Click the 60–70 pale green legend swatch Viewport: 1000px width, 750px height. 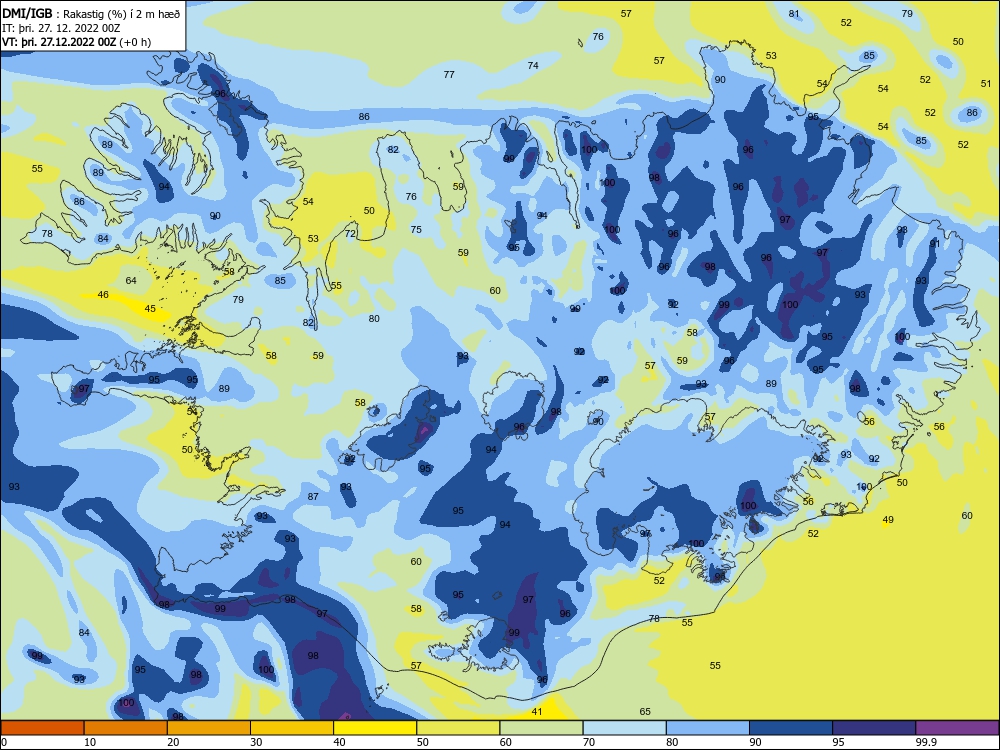[541, 728]
